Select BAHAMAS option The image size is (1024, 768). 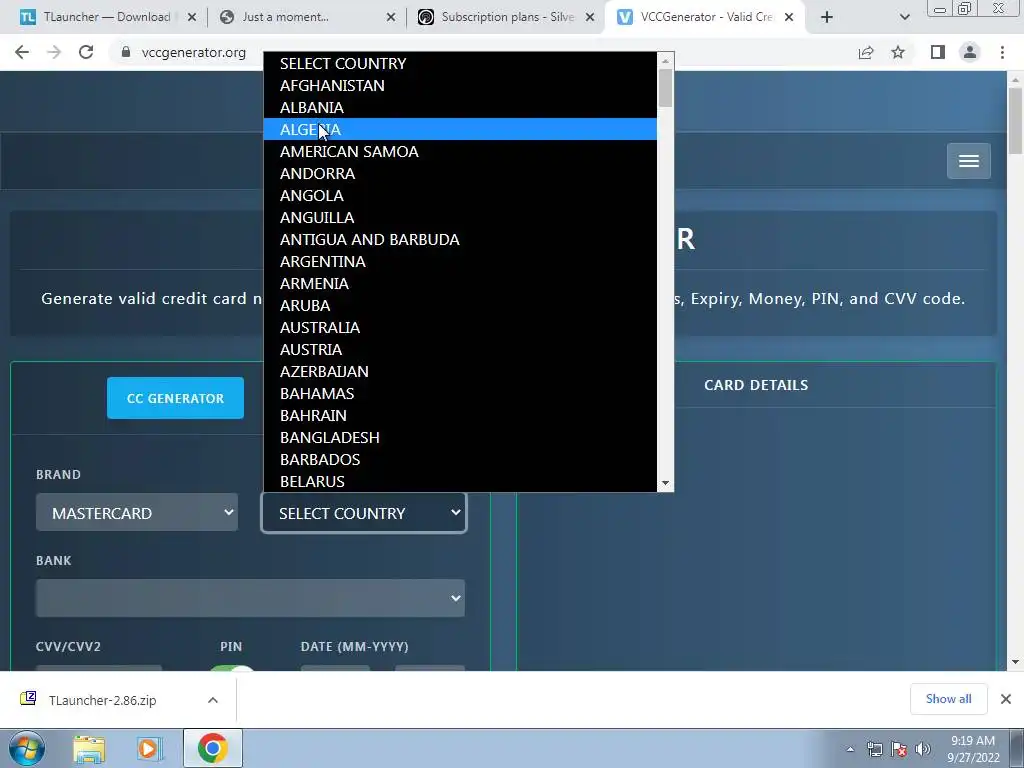(x=460, y=394)
